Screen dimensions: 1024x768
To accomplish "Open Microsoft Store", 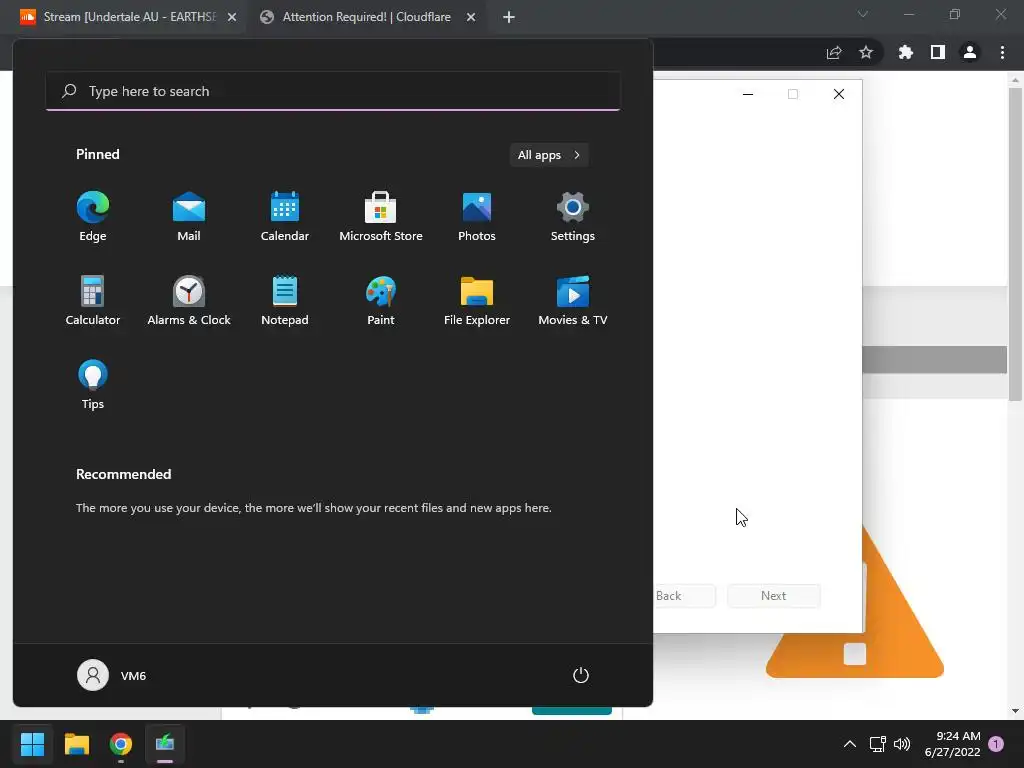I will coord(381,217).
